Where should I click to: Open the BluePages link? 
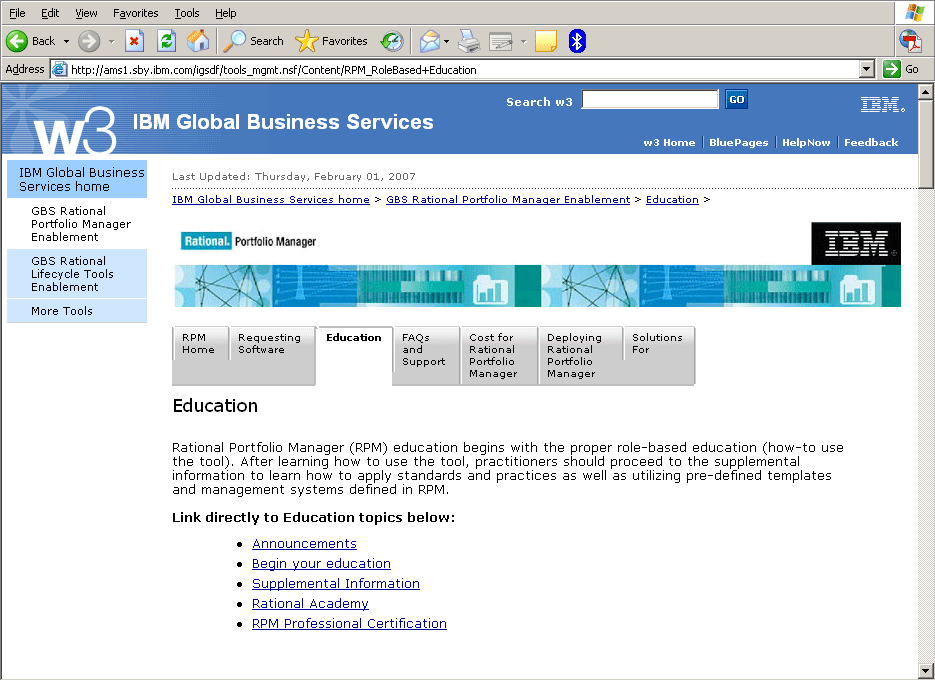[x=738, y=143]
